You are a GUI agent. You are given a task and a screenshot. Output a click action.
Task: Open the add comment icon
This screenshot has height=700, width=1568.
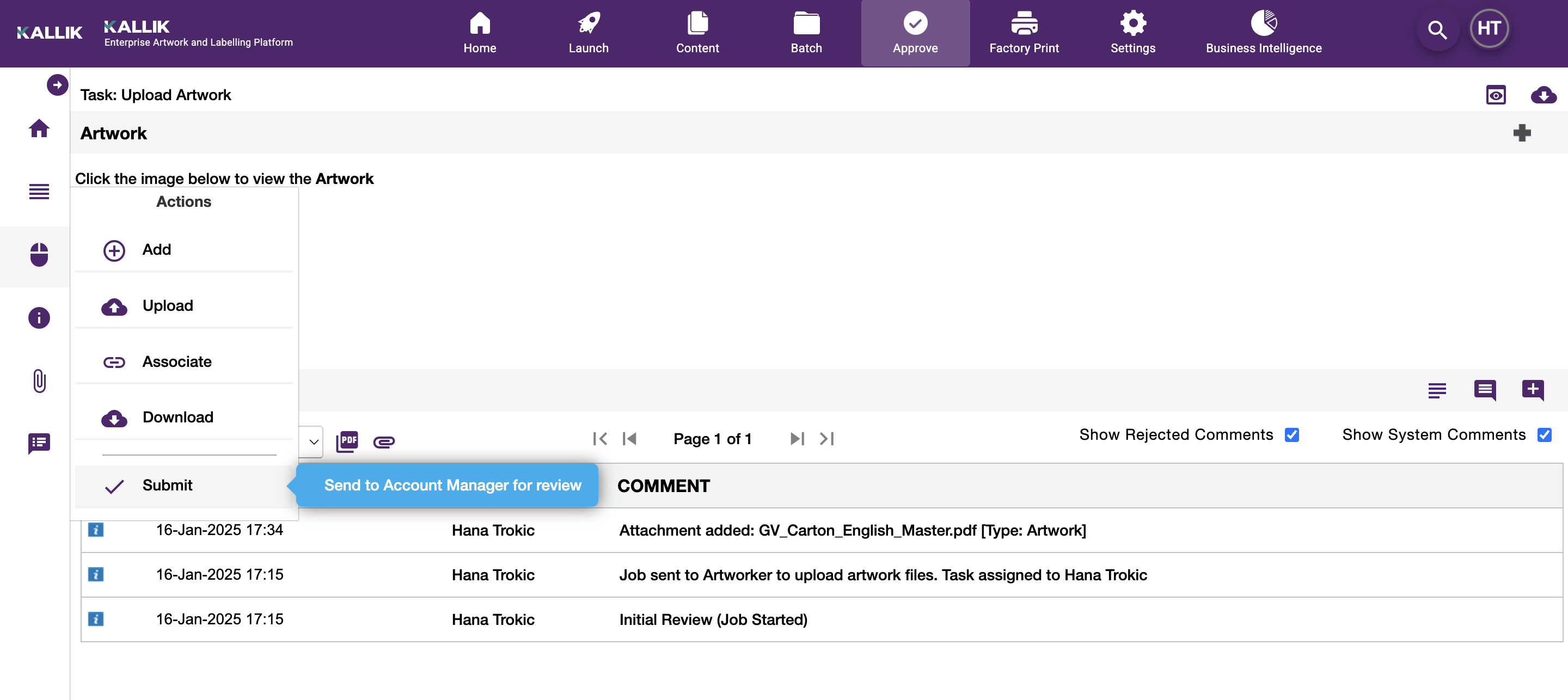(1532, 390)
